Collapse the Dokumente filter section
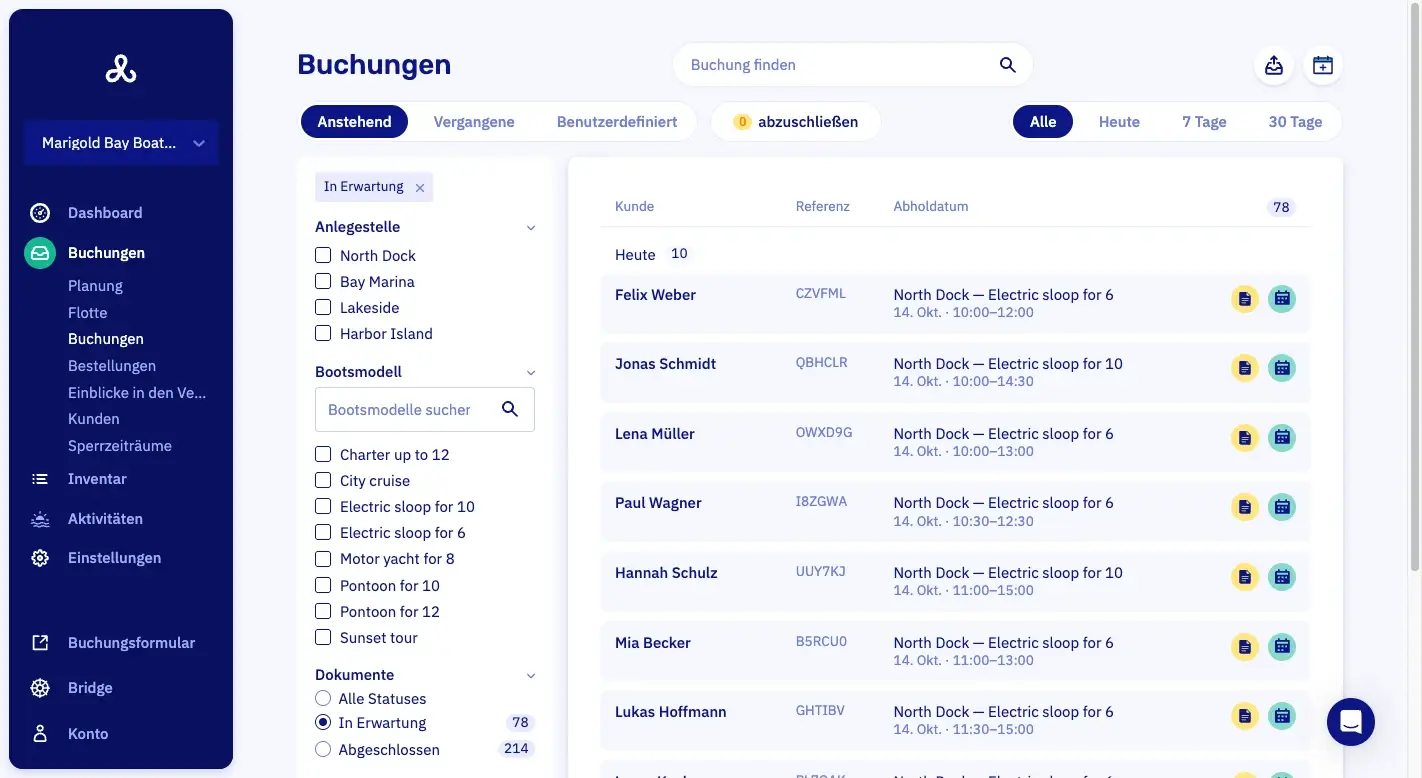The width and height of the screenshot is (1422, 778). (x=531, y=675)
